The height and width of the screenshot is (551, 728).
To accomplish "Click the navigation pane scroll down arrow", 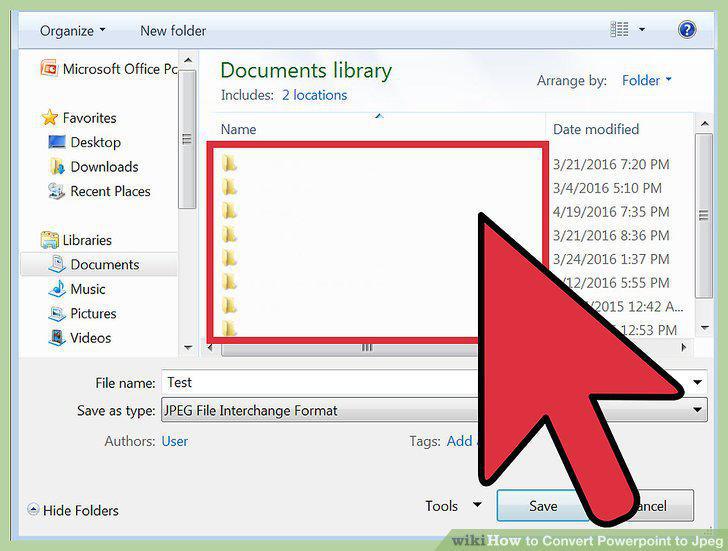I will pos(188,347).
